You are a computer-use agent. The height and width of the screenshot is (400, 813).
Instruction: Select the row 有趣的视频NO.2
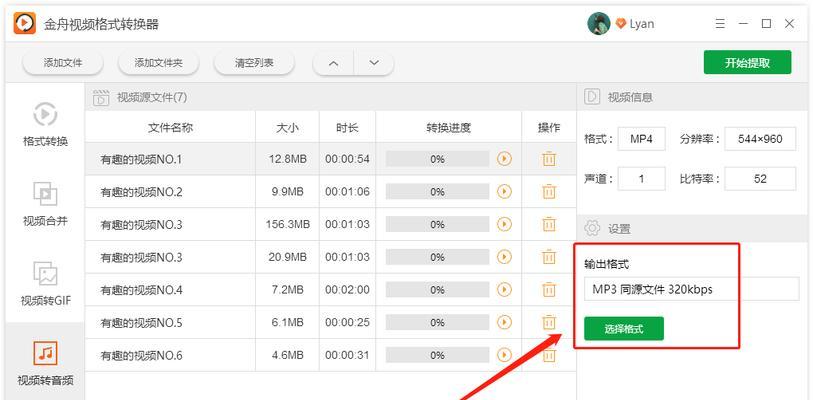tap(331, 192)
